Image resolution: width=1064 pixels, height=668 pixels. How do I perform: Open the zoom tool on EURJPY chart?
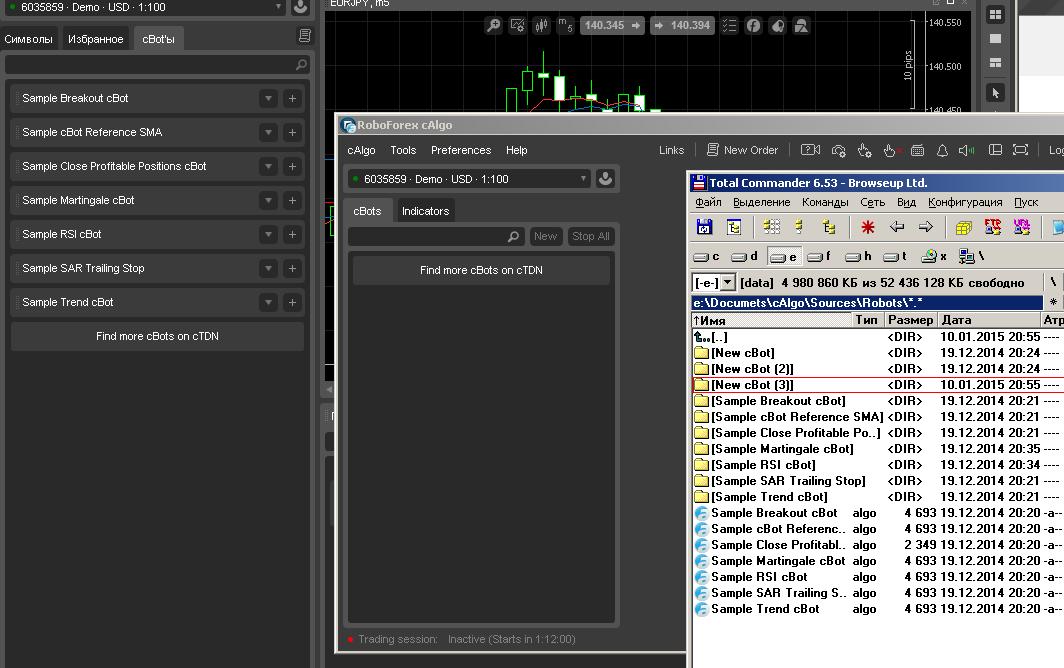click(494, 26)
